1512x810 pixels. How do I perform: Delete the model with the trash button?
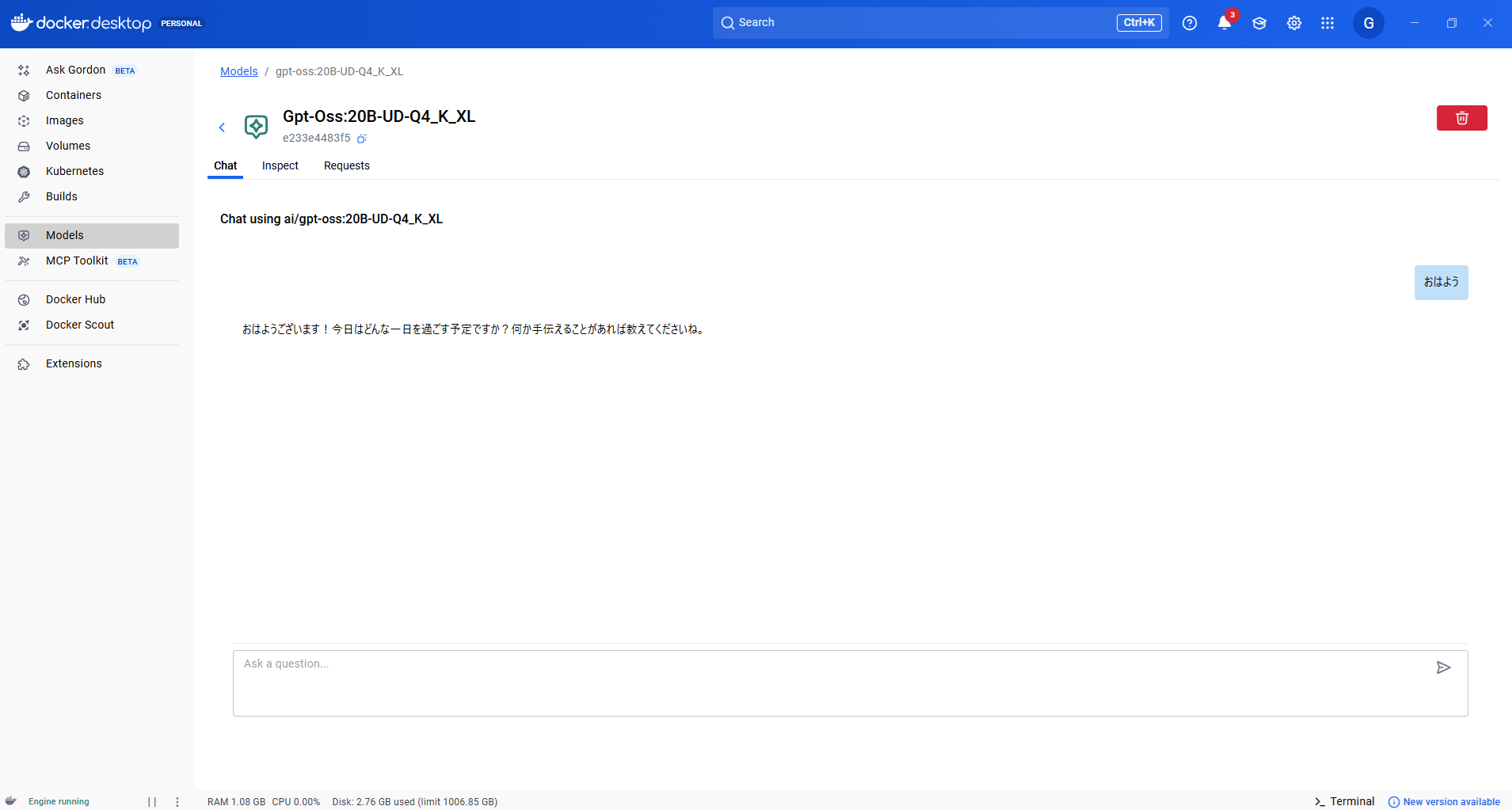(x=1462, y=118)
